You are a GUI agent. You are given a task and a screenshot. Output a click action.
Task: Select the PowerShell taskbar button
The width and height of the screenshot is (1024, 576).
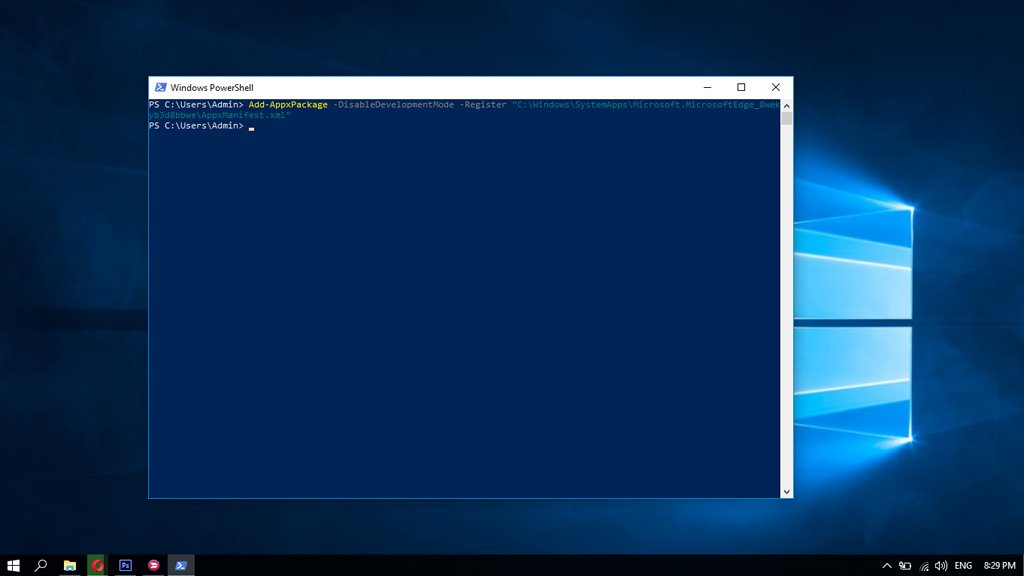pyautogui.click(x=181, y=566)
